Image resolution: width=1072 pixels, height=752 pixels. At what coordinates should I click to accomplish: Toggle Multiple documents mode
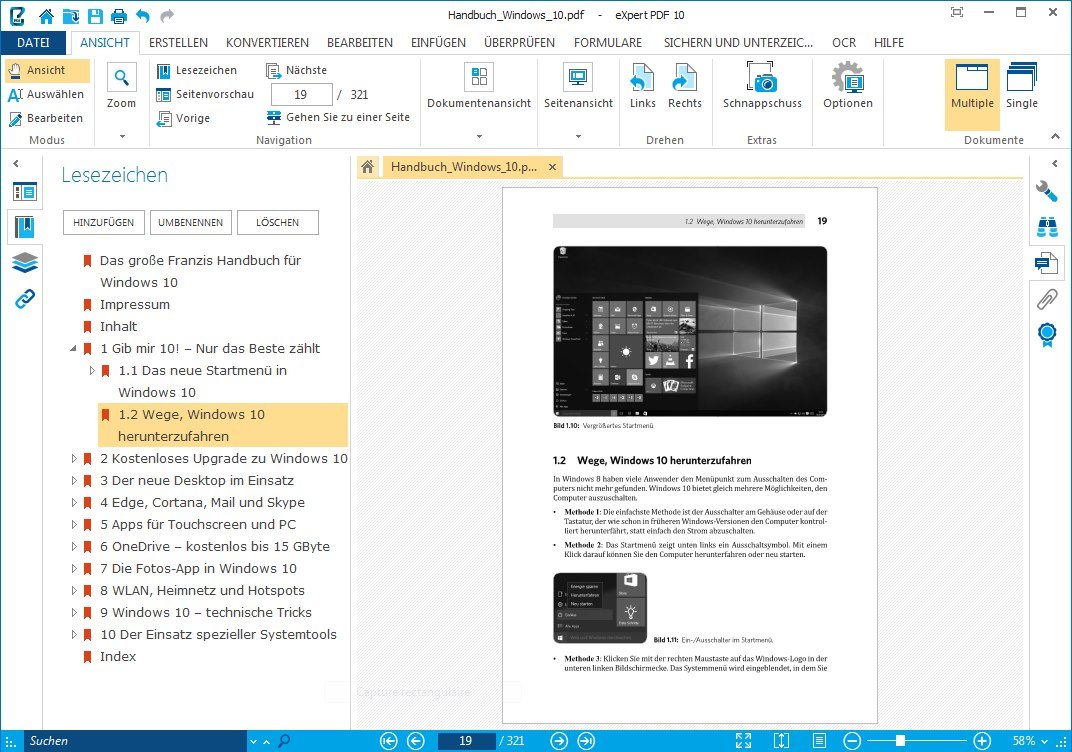tap(972, 94)
